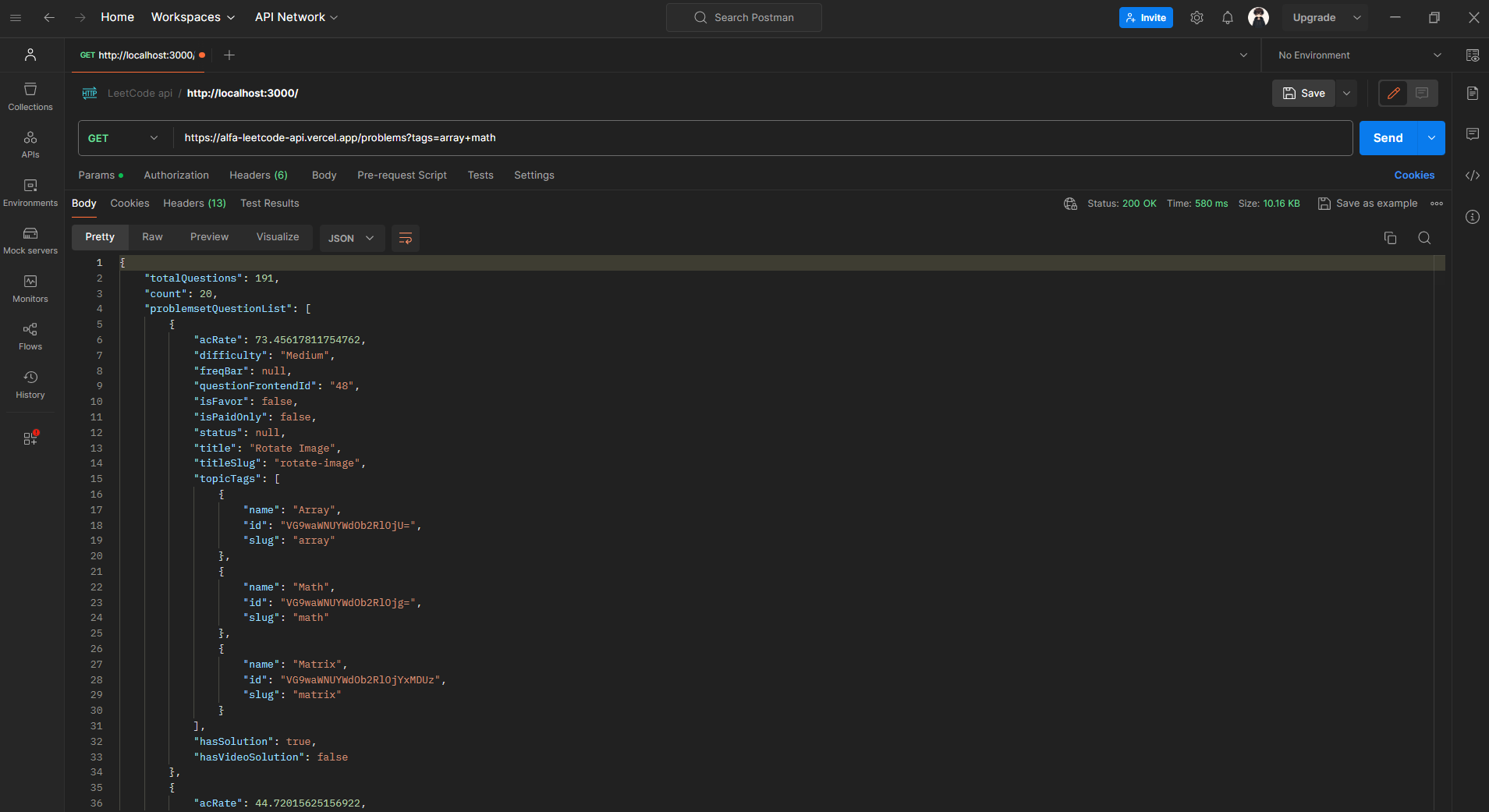Open Flows in the sidebar
The image size is (1489, 812).
coord(30,337)
